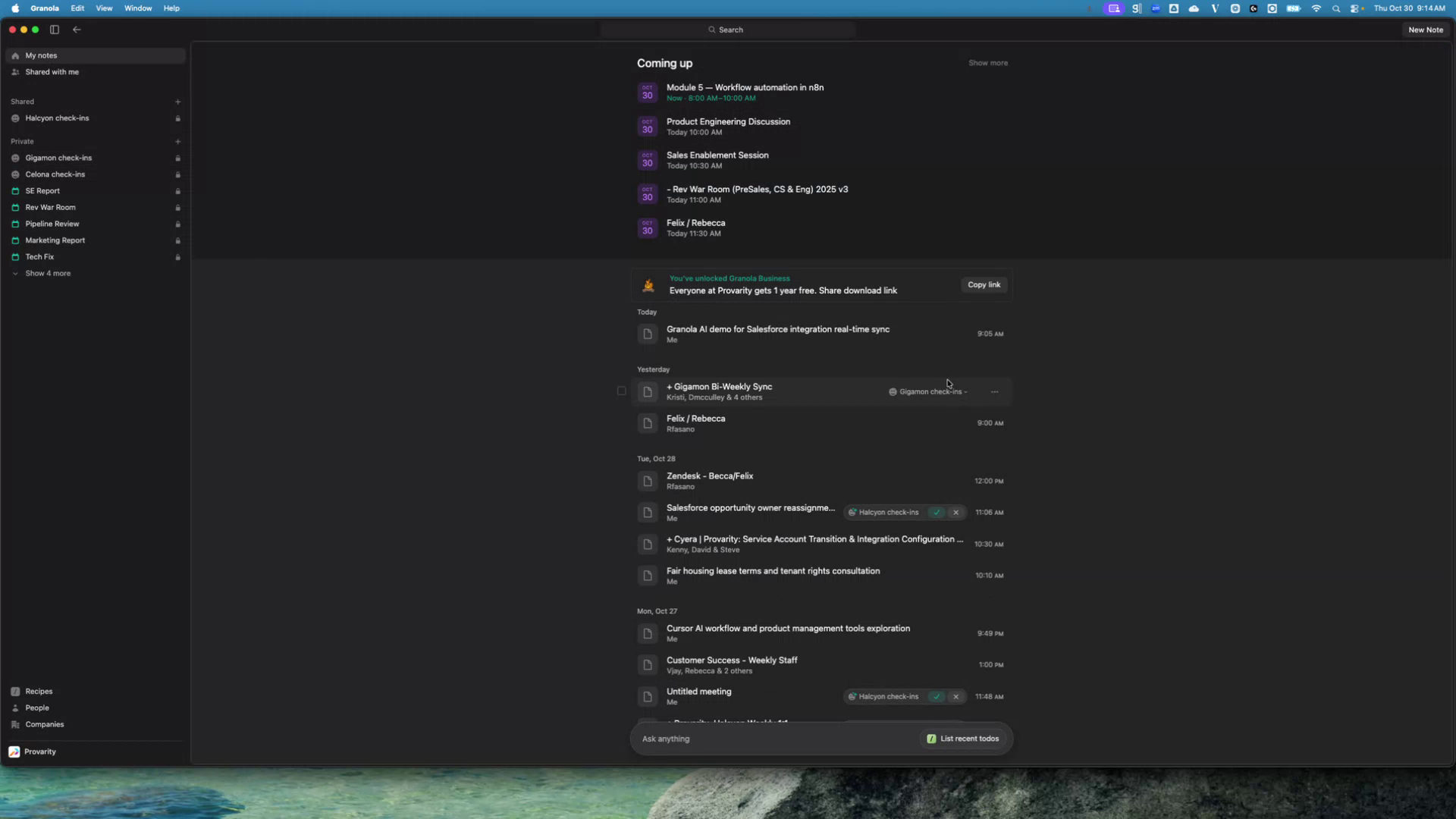
Task: Open the Recipes panel
Action: 36,691
